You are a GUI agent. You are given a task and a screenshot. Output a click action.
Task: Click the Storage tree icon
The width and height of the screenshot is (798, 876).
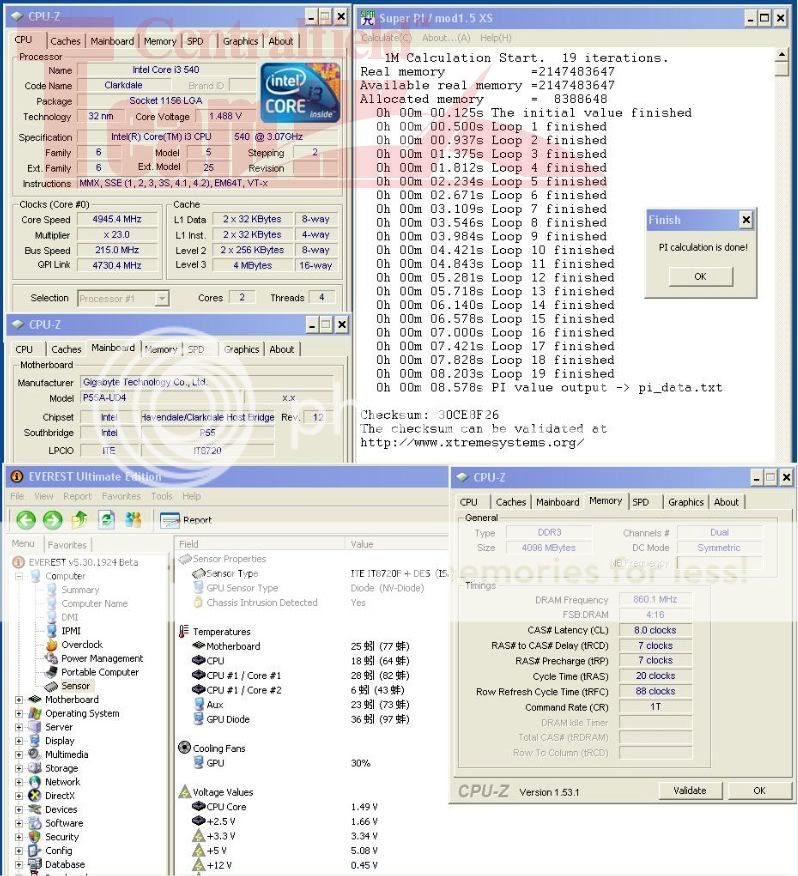(x=35, y=768)
